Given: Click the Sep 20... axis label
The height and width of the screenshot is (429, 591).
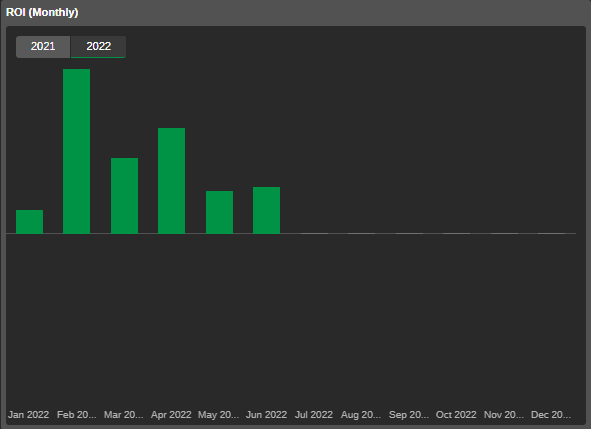Looking at the screenshot, I should coord(409,415).
